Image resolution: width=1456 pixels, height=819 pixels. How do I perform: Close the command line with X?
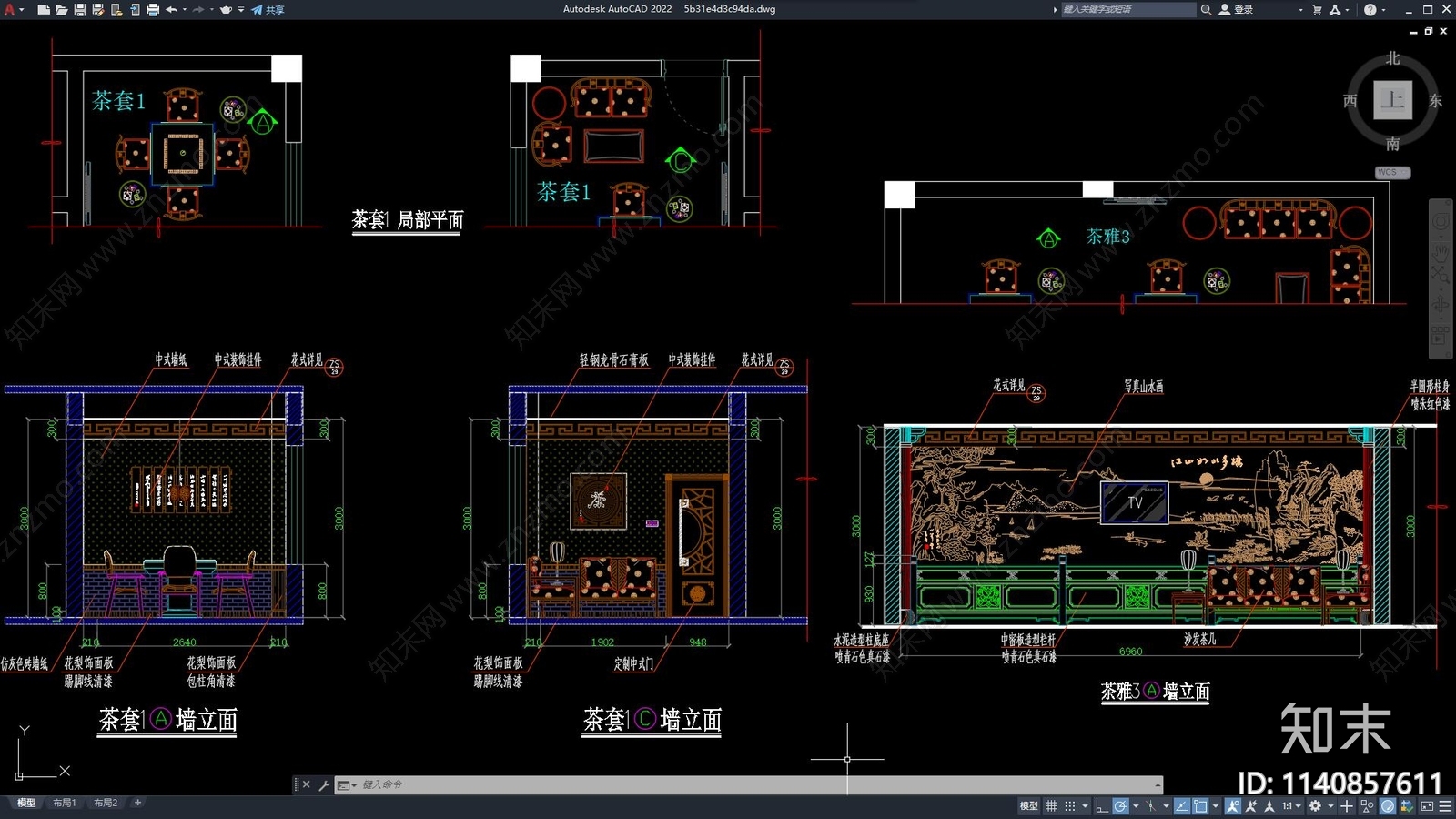click(307, 784)
